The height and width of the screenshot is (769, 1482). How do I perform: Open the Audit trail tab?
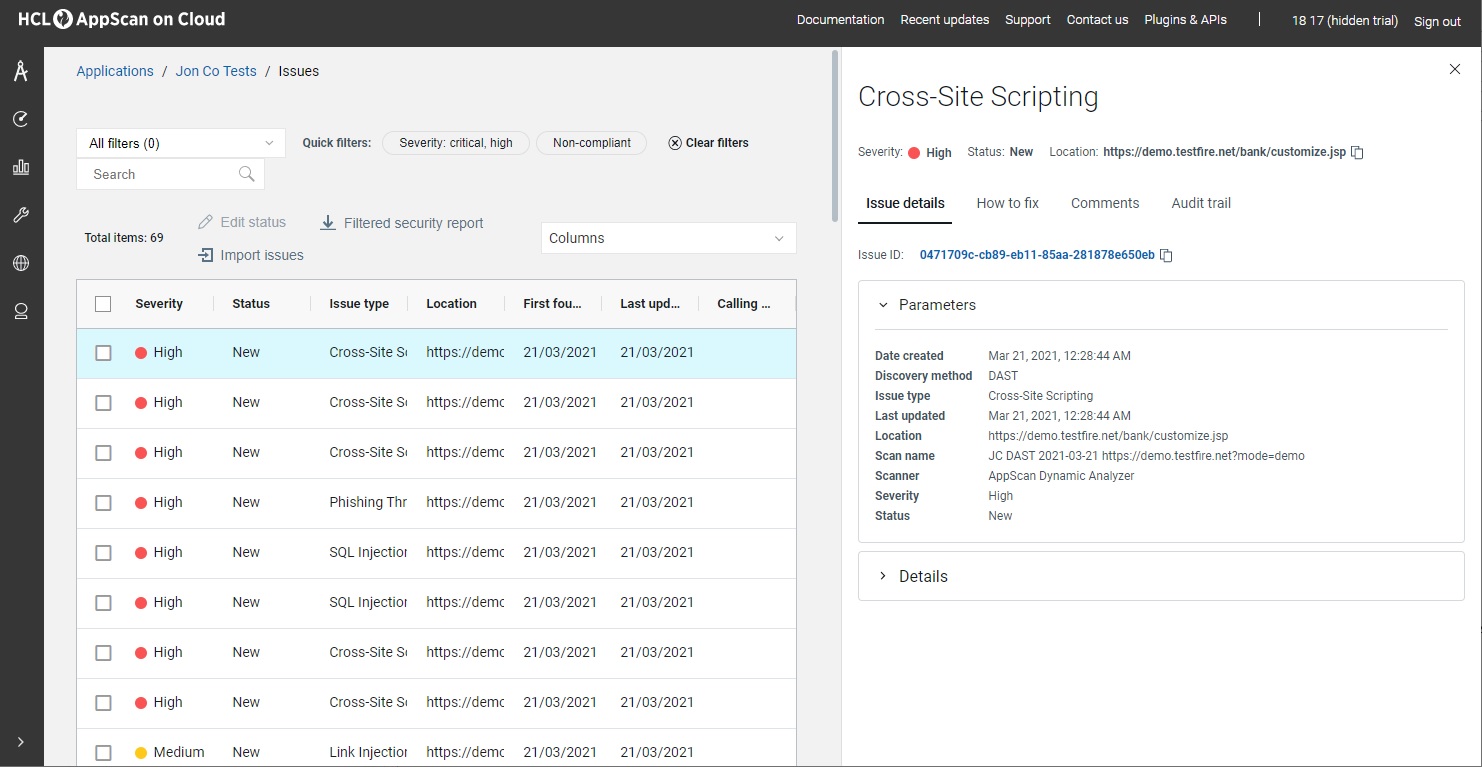(x=1200, y=203)
